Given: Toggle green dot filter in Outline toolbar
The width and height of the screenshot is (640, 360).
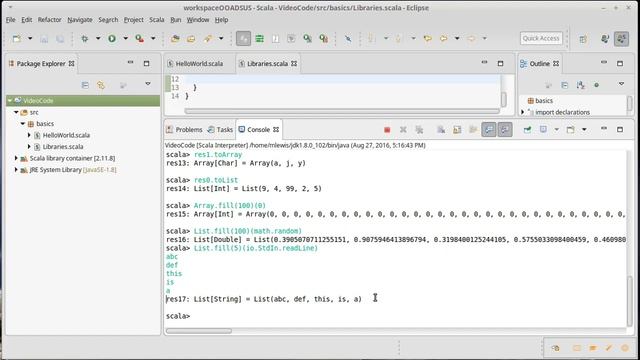Looking at the screenshot, I should coord(596,85).
